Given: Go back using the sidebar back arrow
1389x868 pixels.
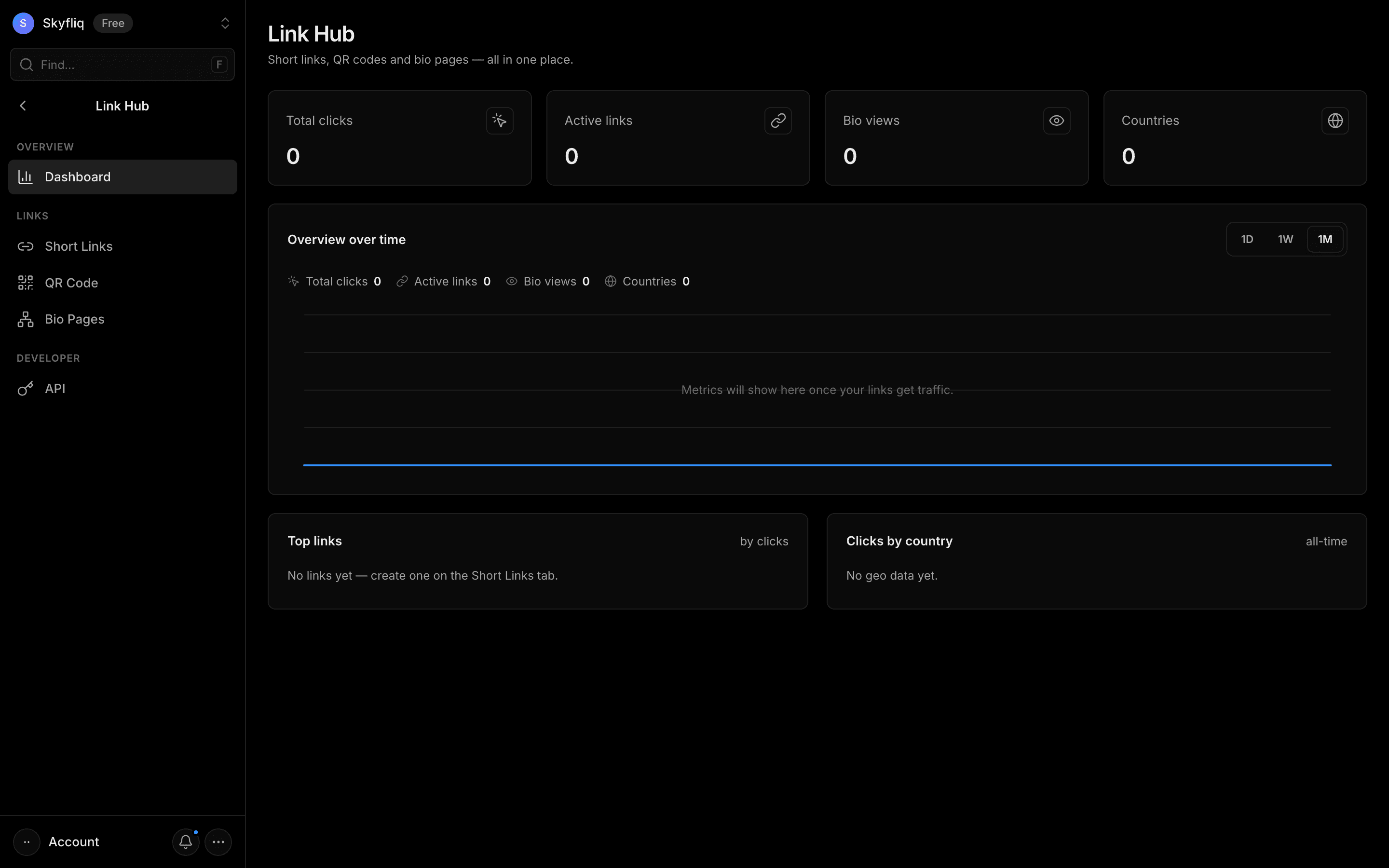Looking at the screenshot, I should click(23, 106).
